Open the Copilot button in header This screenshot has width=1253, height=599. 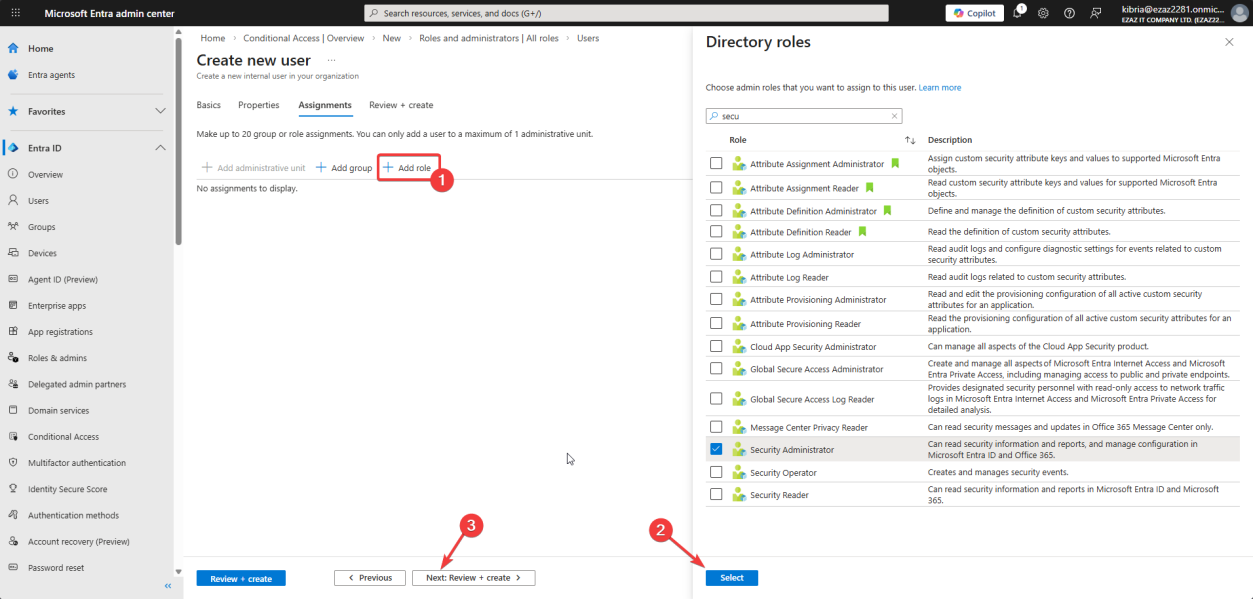click(975, 13)
